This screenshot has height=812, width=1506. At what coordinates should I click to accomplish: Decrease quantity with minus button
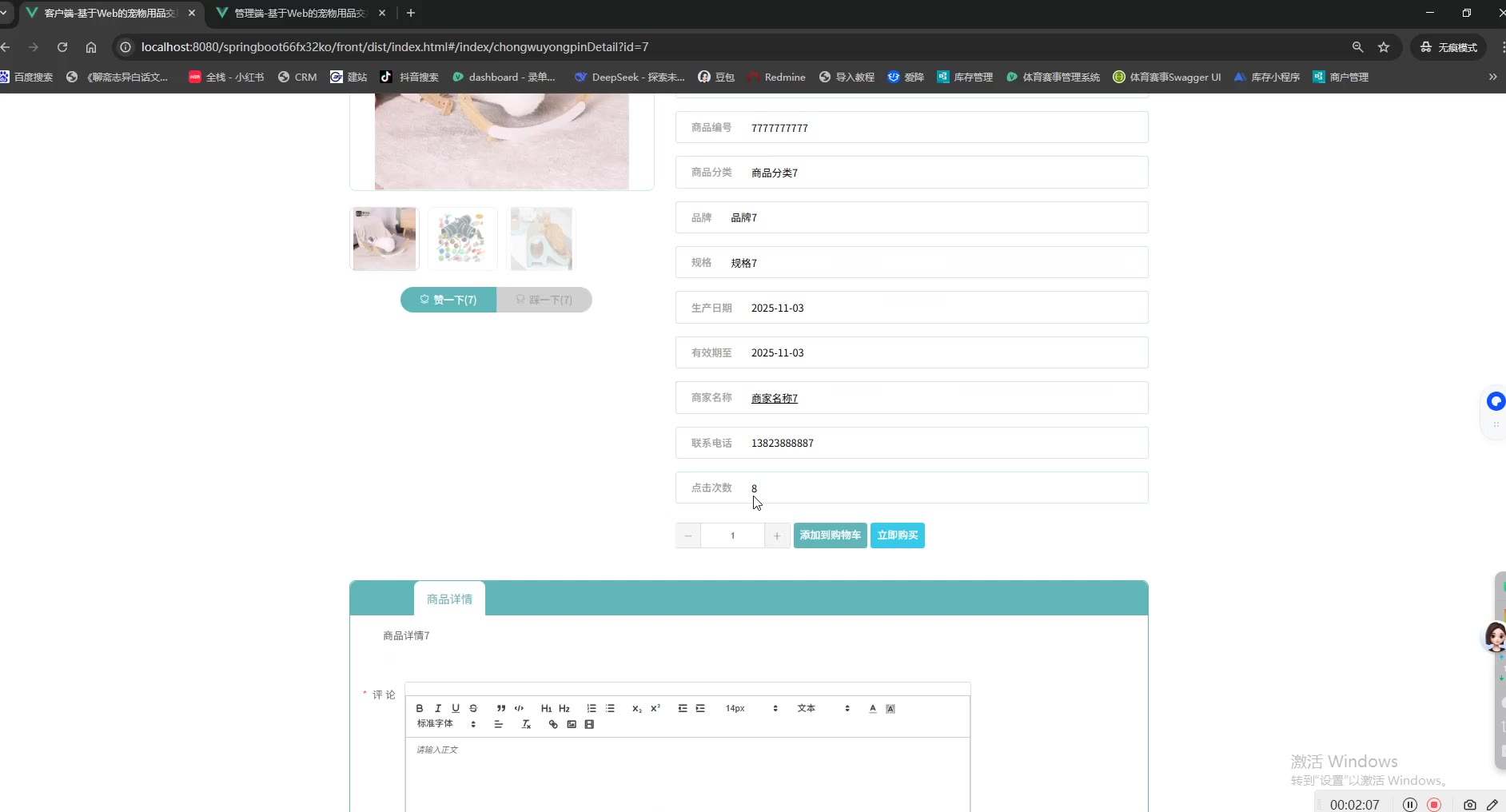pos(688,535)
